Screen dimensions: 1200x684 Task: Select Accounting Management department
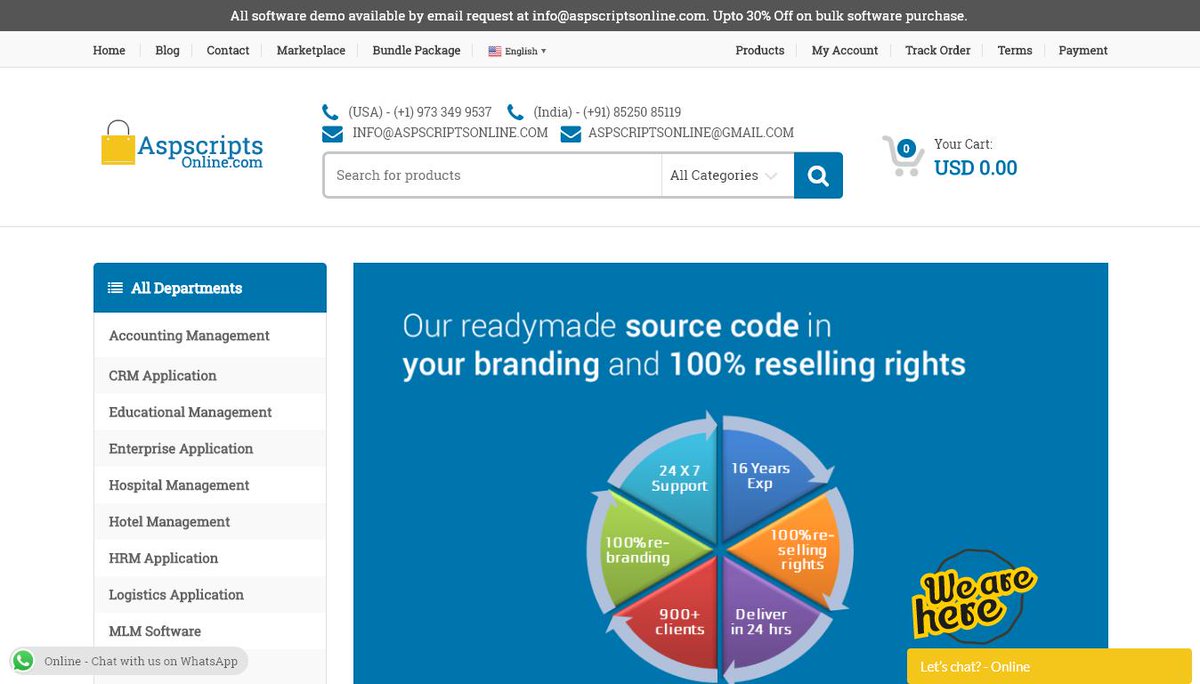[189, 336]
